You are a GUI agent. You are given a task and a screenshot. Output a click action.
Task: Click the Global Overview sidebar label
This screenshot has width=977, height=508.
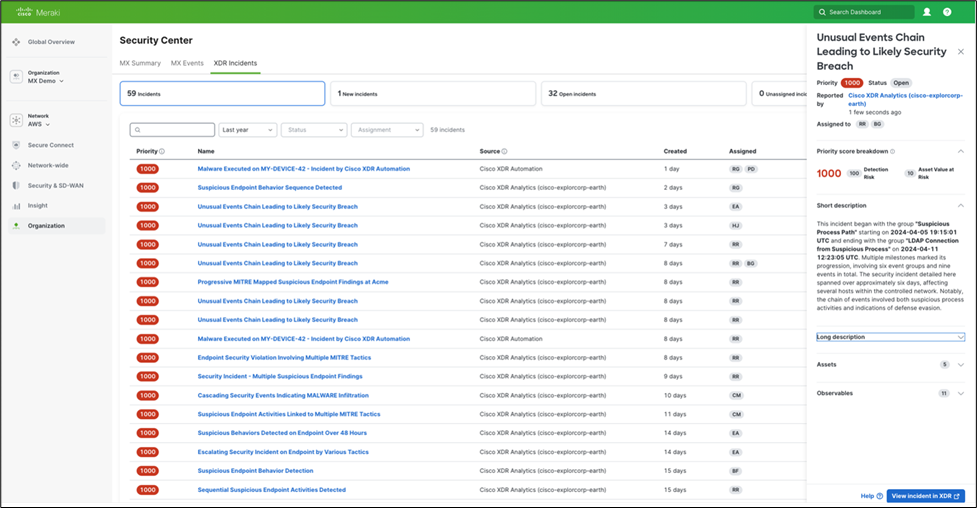coord(51,42)
